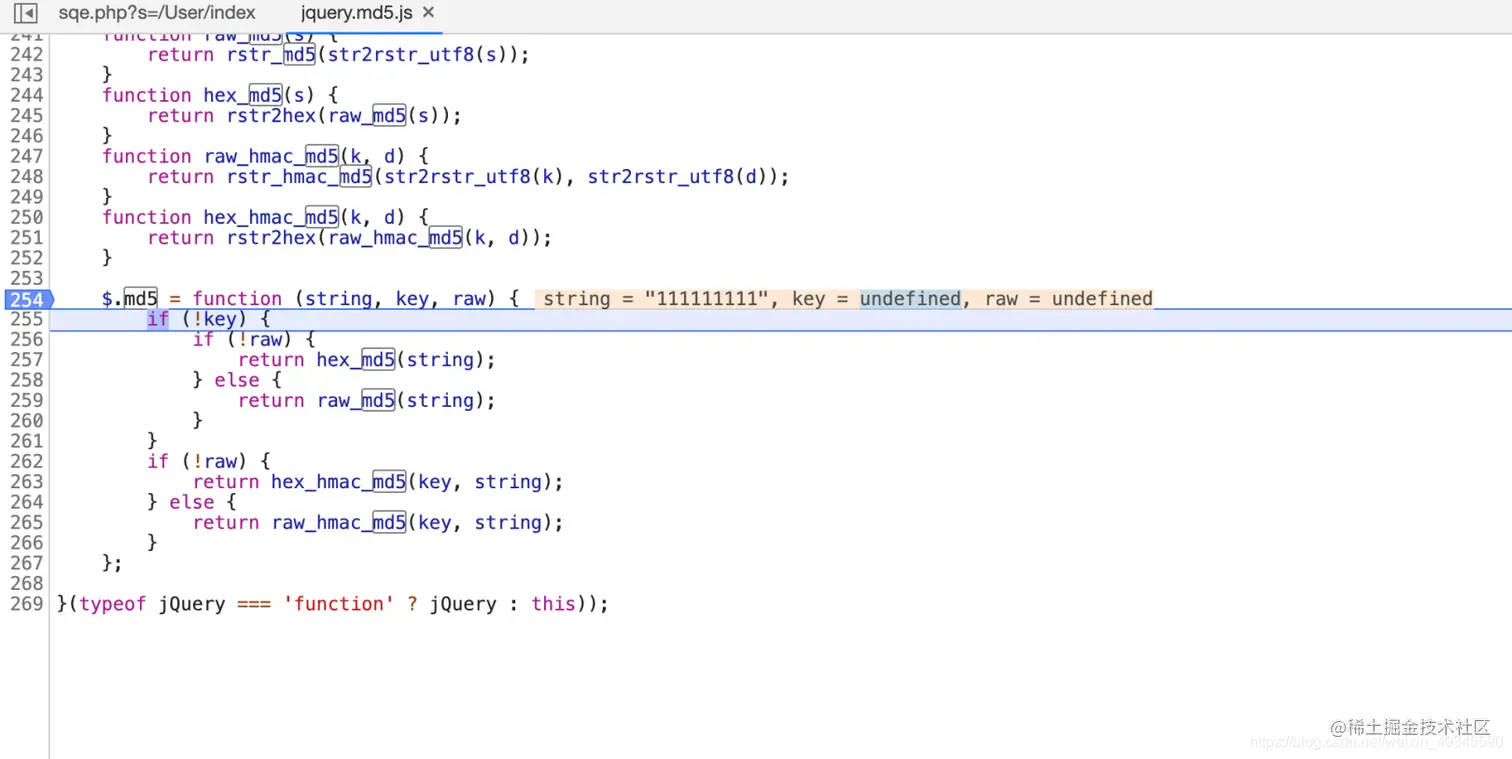The height and width of the screenshot is (759, 1512).
Task: Click '$.md5' on line 254
Action: tap(130, 299)
